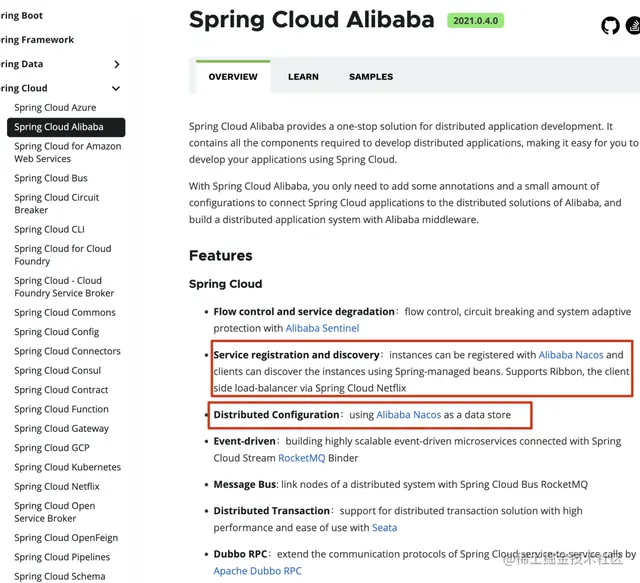Click the 'Distributed Transaction' bullet label
The height and width of the screenshot is (583, 640).
[271, 511]
